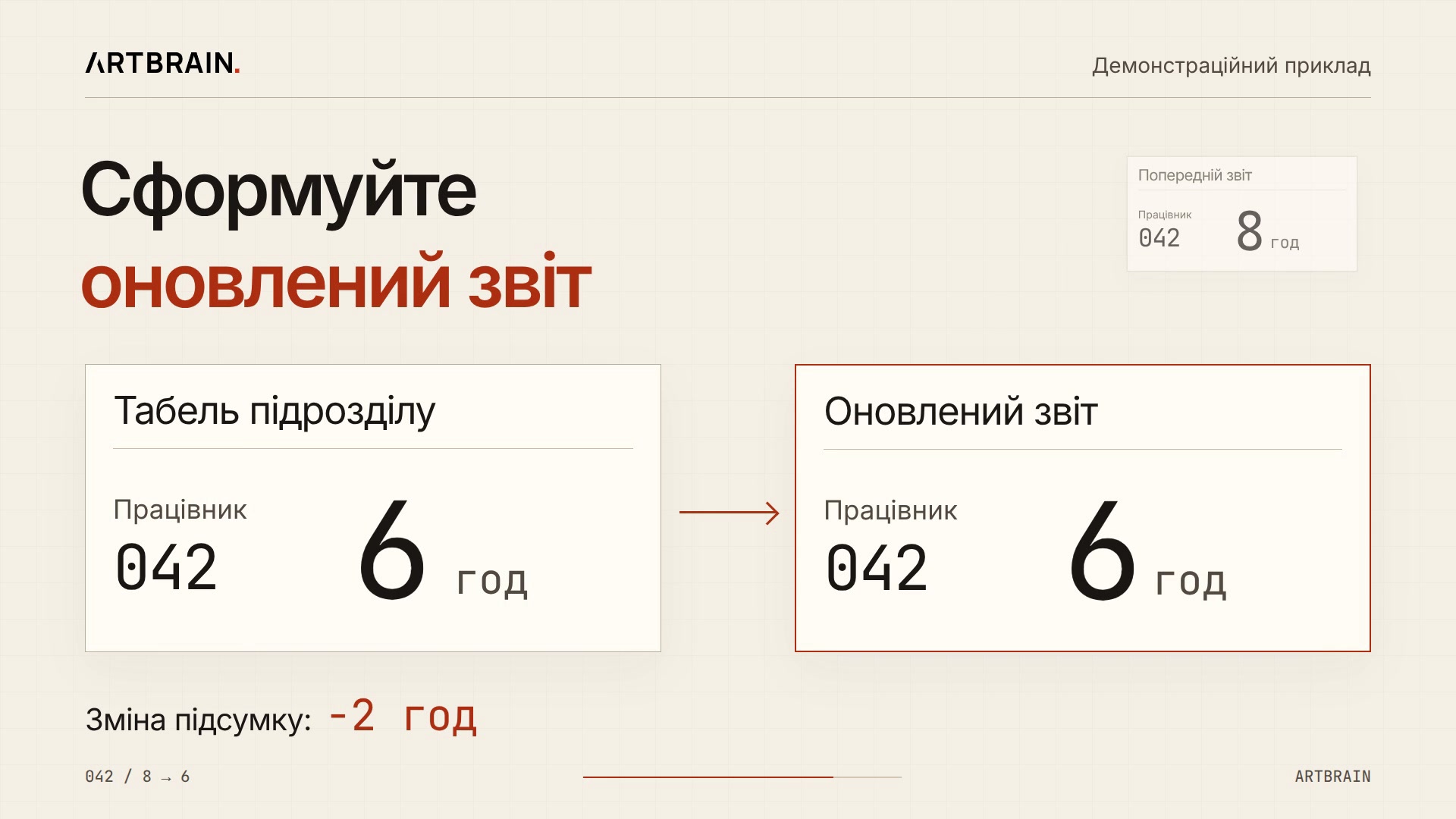Click the ARTBRAIN footer text at bottom right

[x=1332, y=777]
